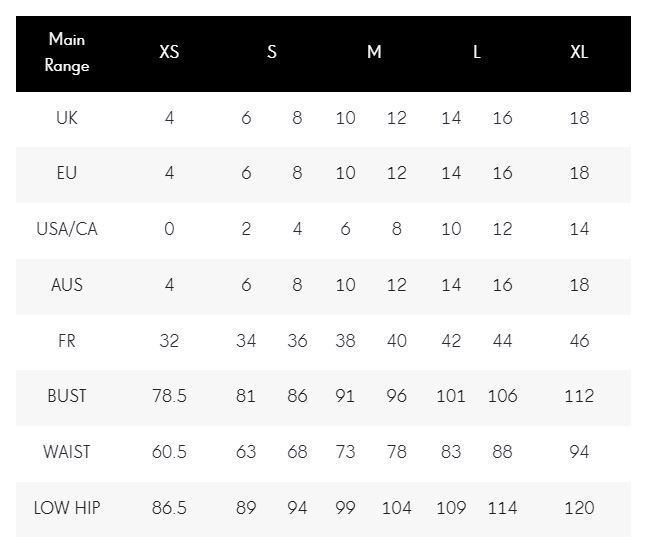The height and width of the screenshot is (548, 647).
Task: Select the WAIST row label
Action: click(67, 452)
